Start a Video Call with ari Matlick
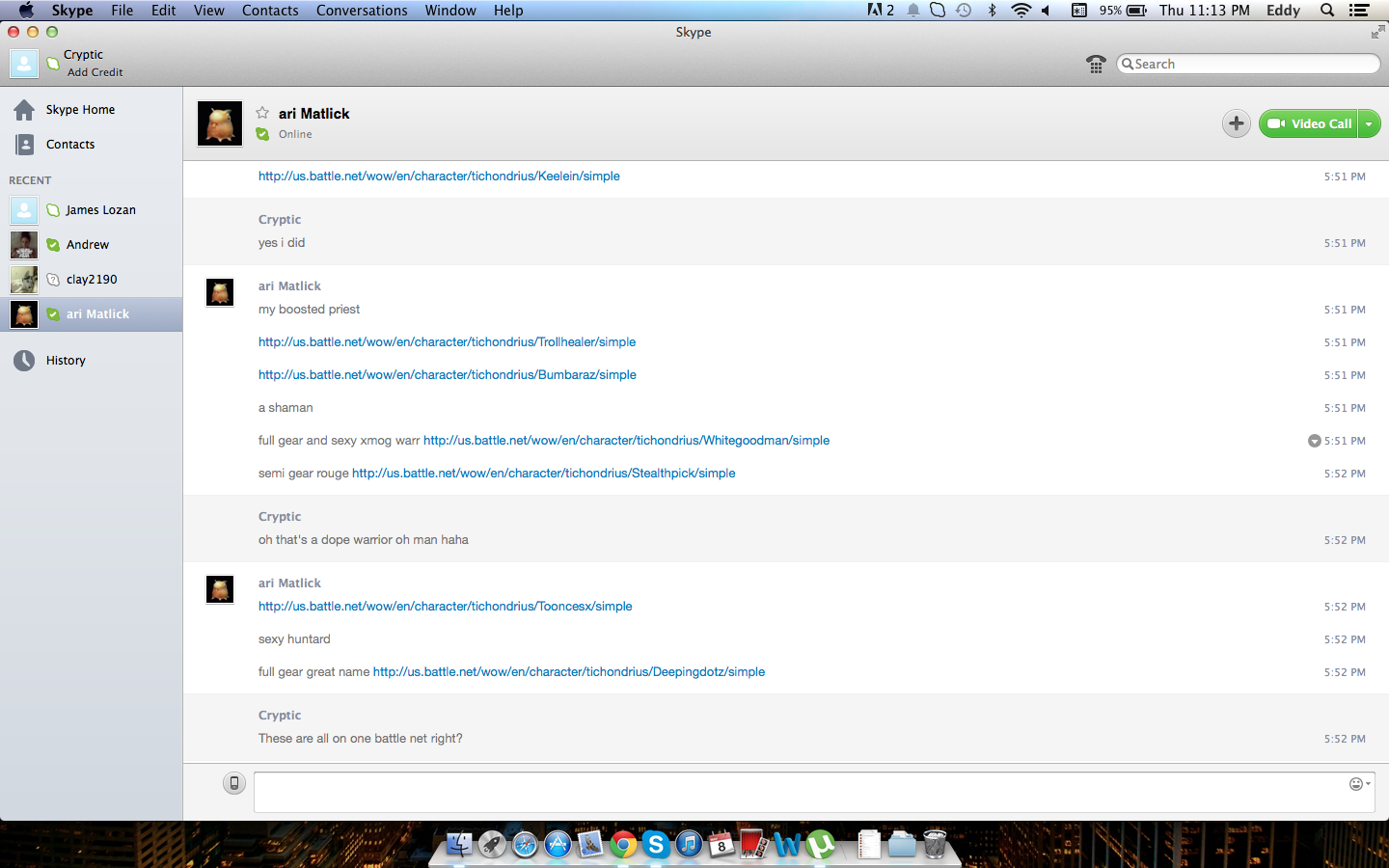Screen dimensions: 1389x868 click(1309, 123)
